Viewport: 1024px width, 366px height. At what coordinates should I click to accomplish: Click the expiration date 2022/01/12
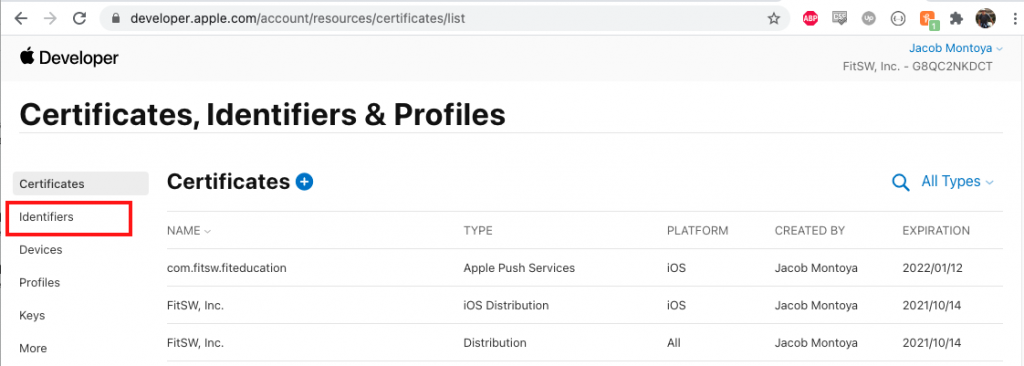pyautogui.click(x=933, y=268)
